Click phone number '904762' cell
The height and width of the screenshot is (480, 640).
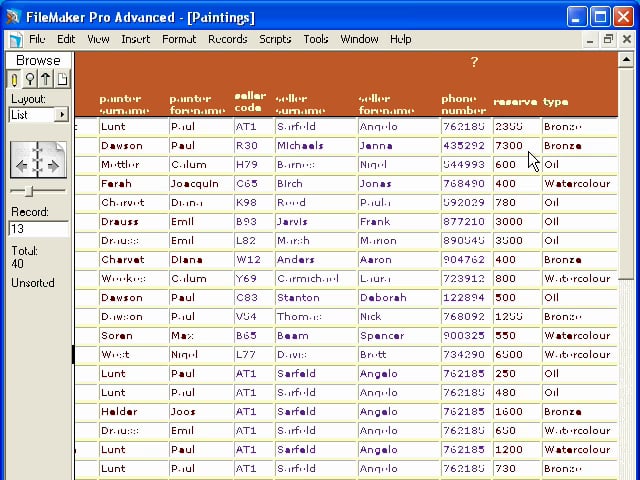tap(467, 260)
